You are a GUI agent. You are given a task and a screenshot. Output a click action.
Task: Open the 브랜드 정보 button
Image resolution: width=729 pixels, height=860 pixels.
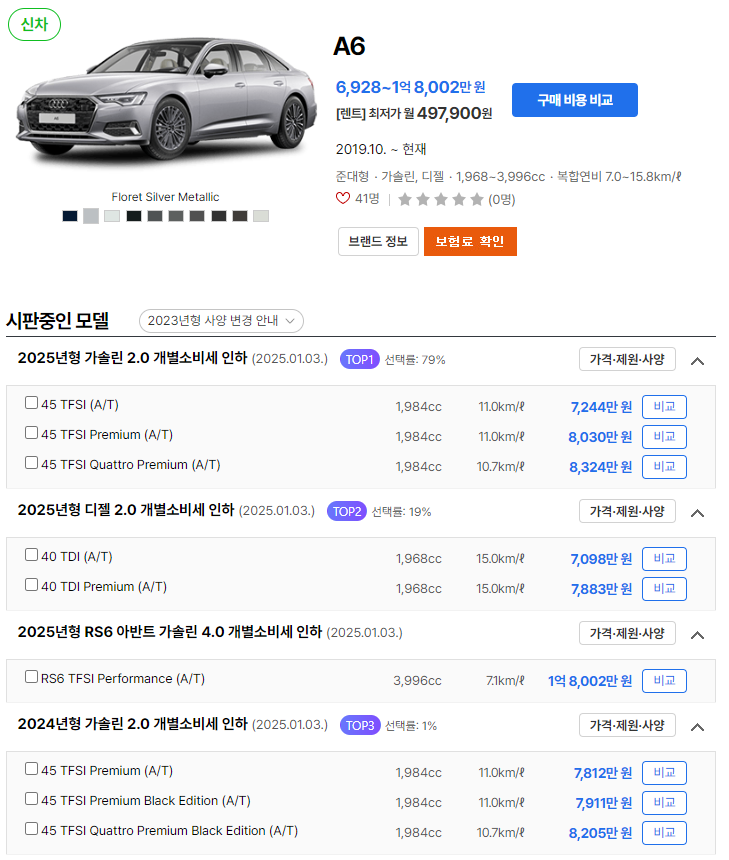[378, 242]
